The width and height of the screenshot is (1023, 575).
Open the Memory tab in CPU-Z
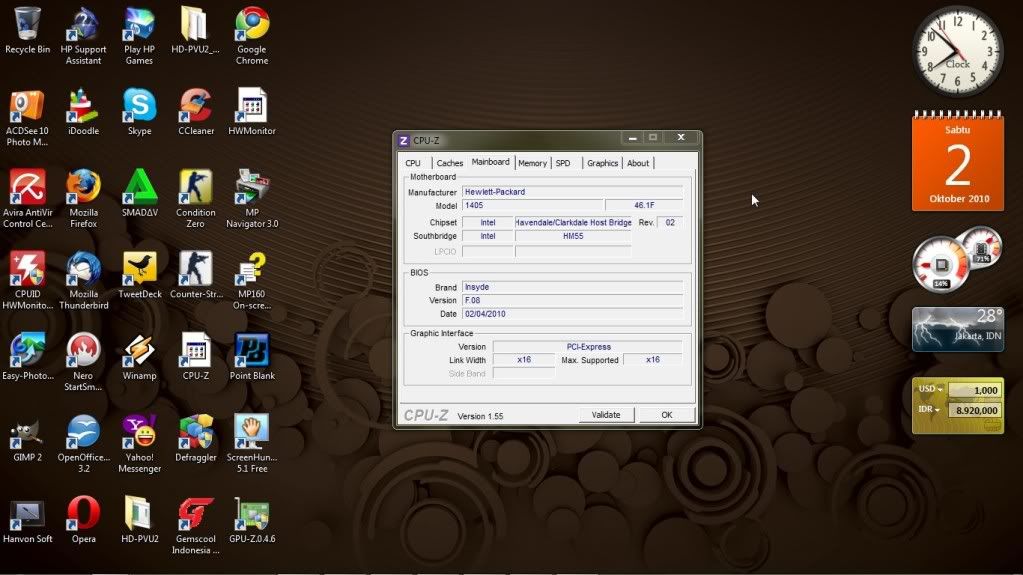(532, 163)
